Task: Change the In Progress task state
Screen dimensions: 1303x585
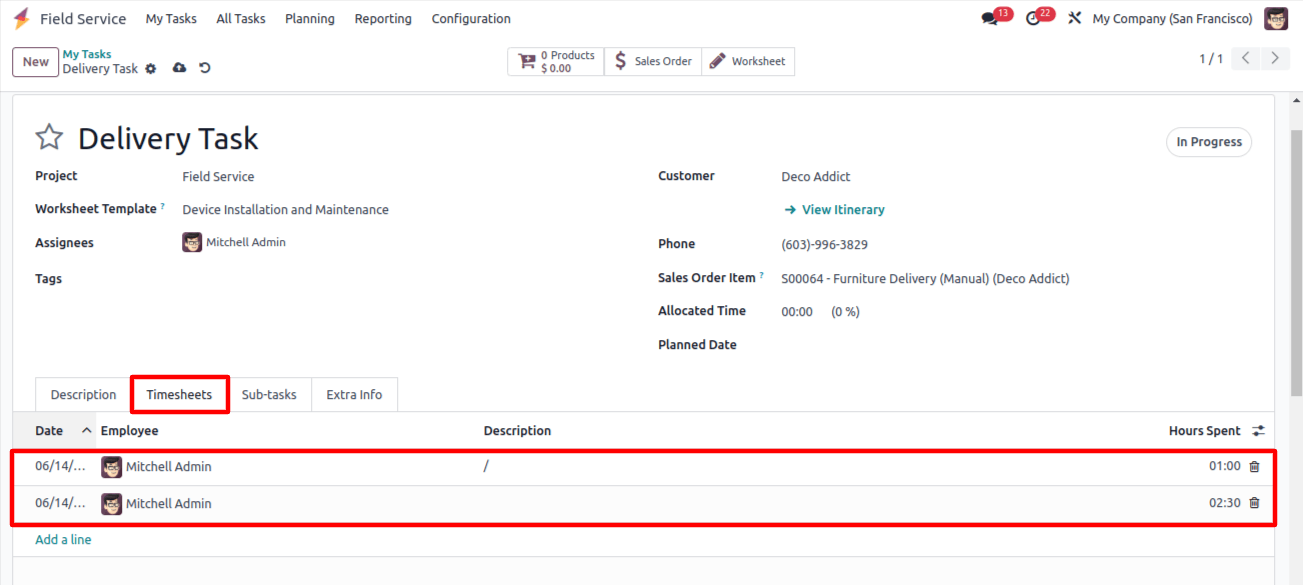Action: [x=1209, y=142]
